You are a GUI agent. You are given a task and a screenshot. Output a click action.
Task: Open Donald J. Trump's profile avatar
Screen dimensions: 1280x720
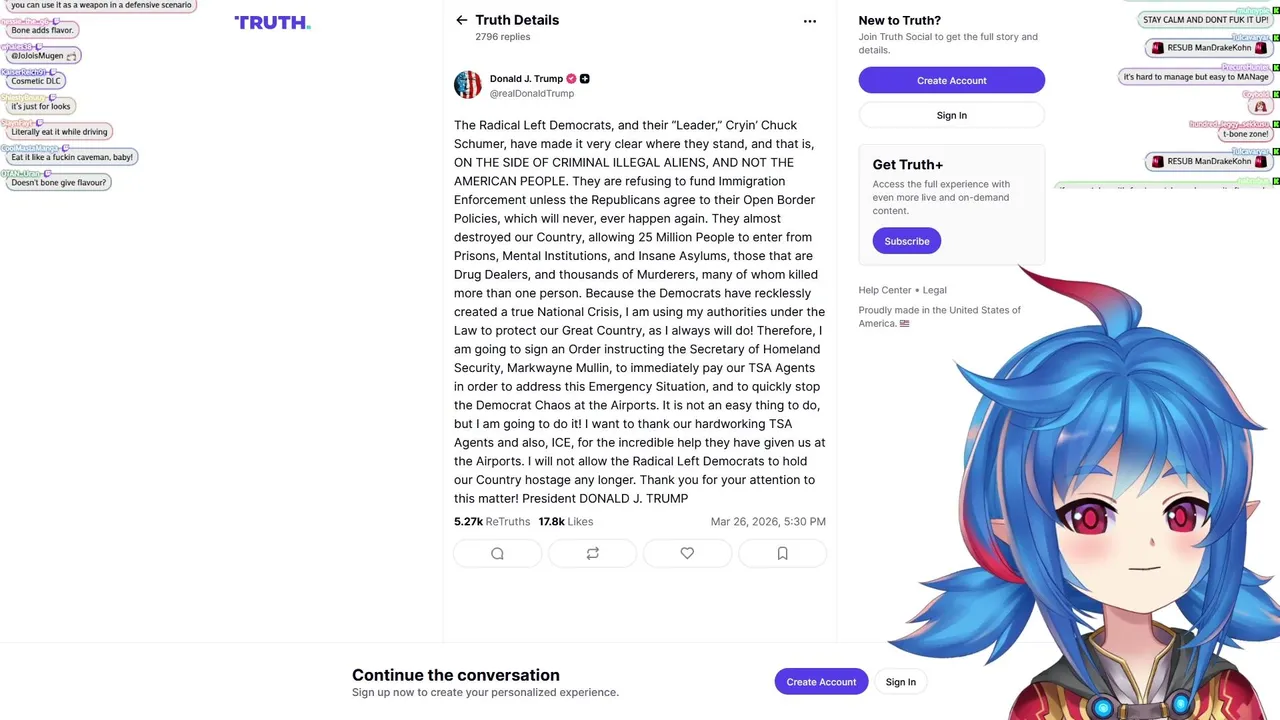point(468,85)
